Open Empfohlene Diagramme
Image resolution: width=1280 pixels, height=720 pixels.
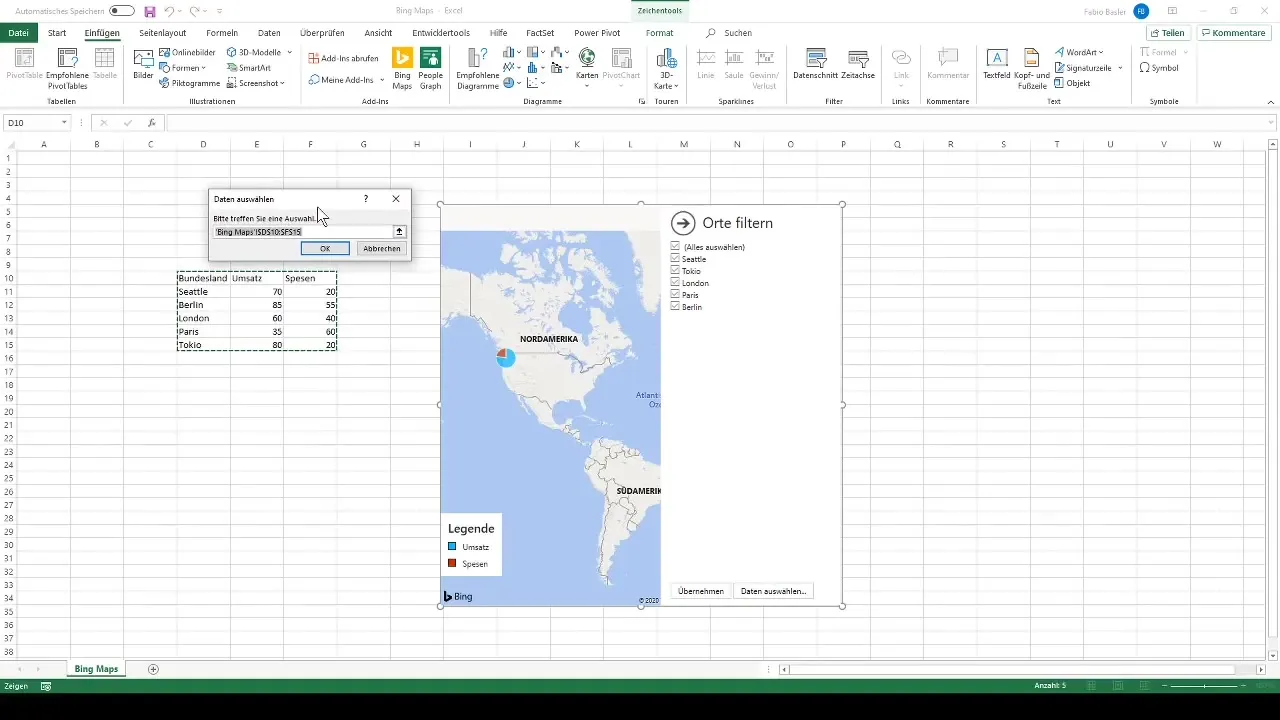[x=477, y=69]
